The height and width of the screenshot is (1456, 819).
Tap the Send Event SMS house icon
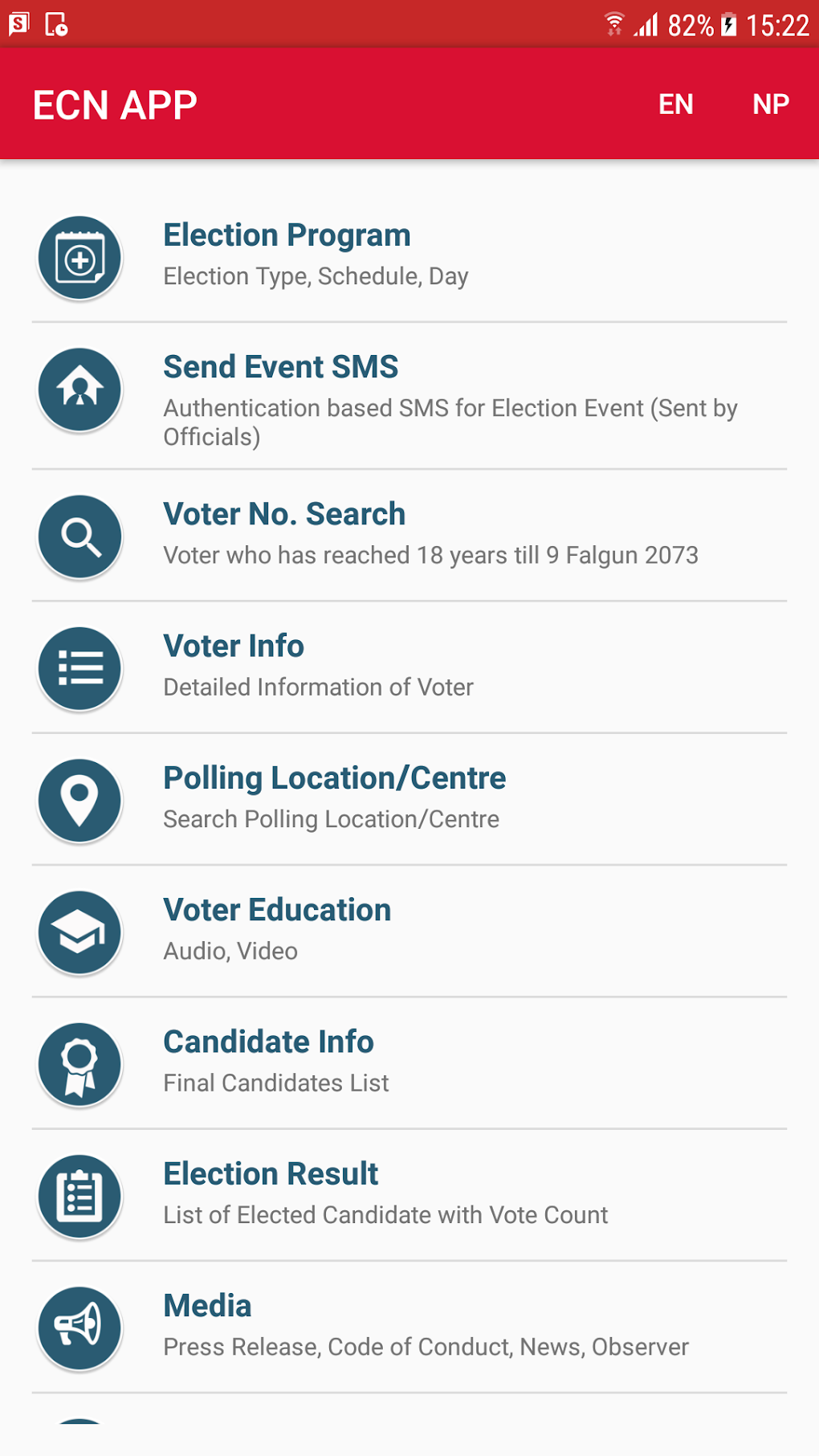79,390
